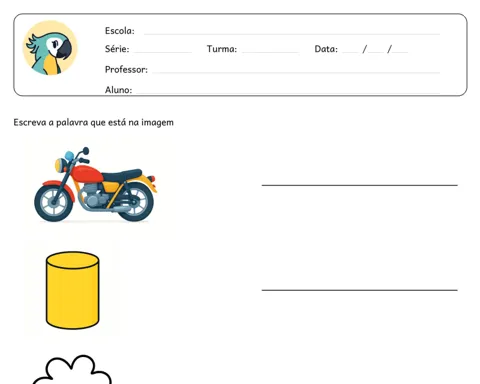Click the motorcycle's red fuel tank
Image resolution: width=480 pixels, height=384 pixels.
point(87,173)
